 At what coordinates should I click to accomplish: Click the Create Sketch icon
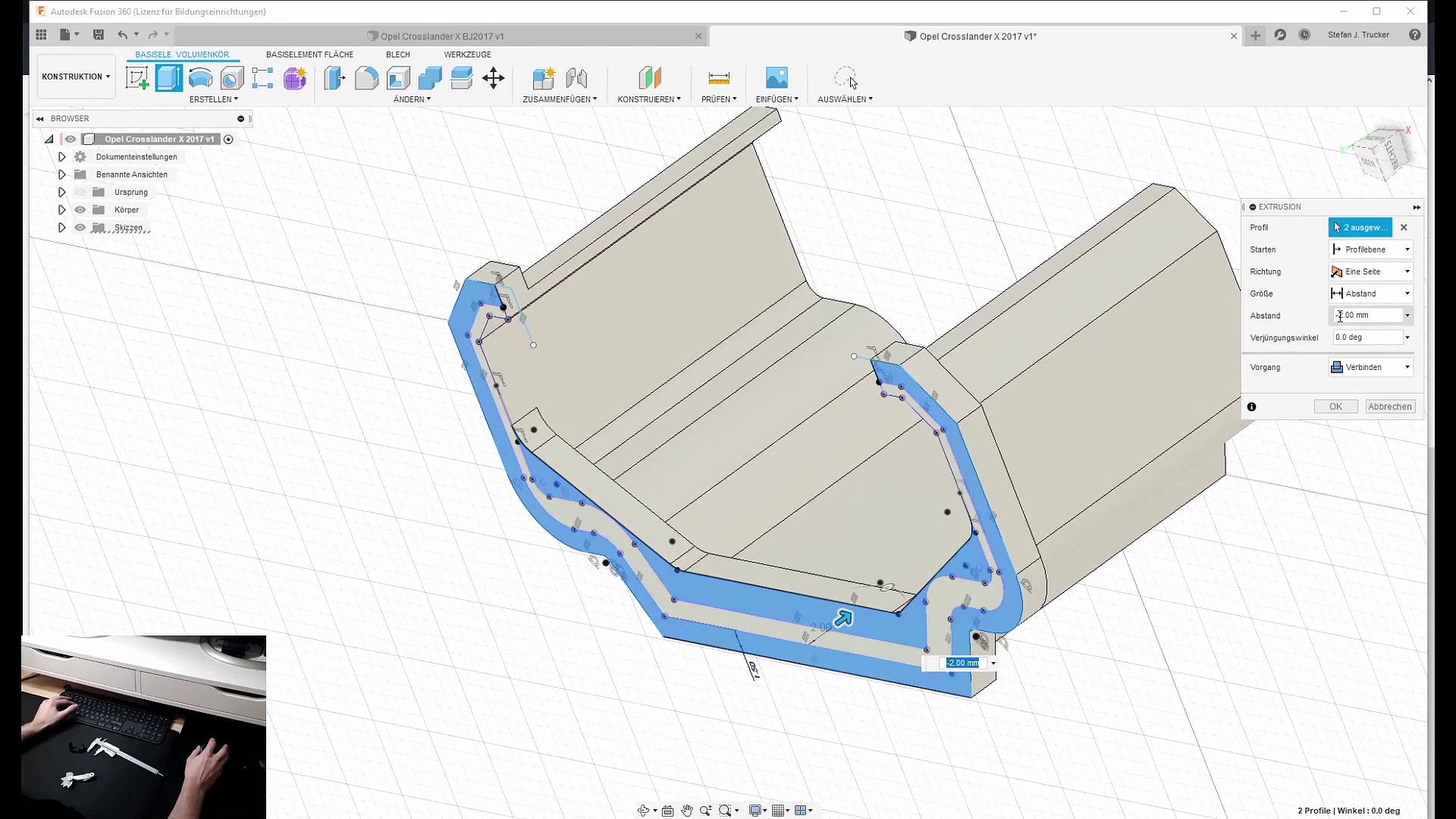[x=137, y=78]
